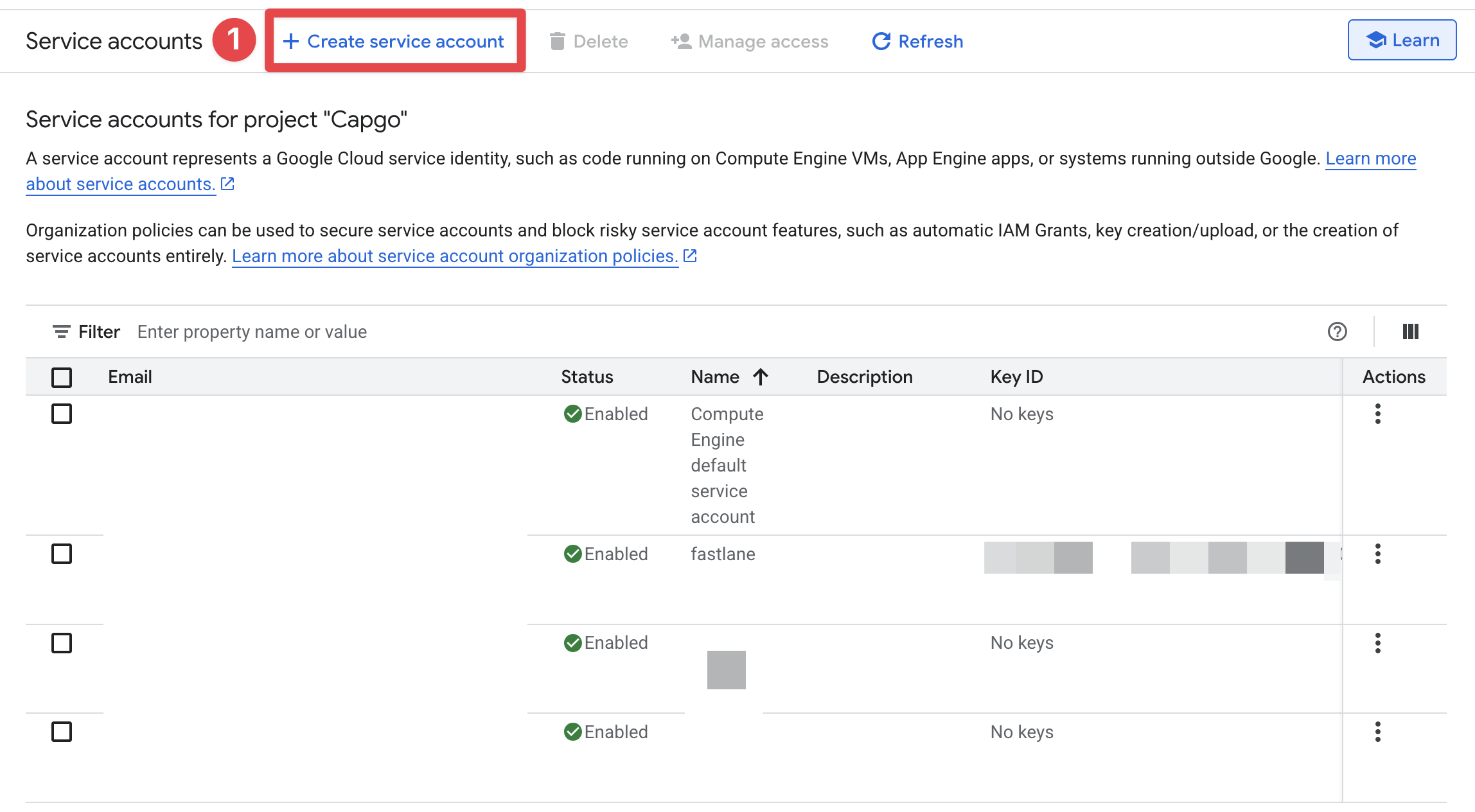The height and width of the screenshot is (812, 1475).
Task: Click the Refresh icon to reload the list
Action: click(881, 41)
